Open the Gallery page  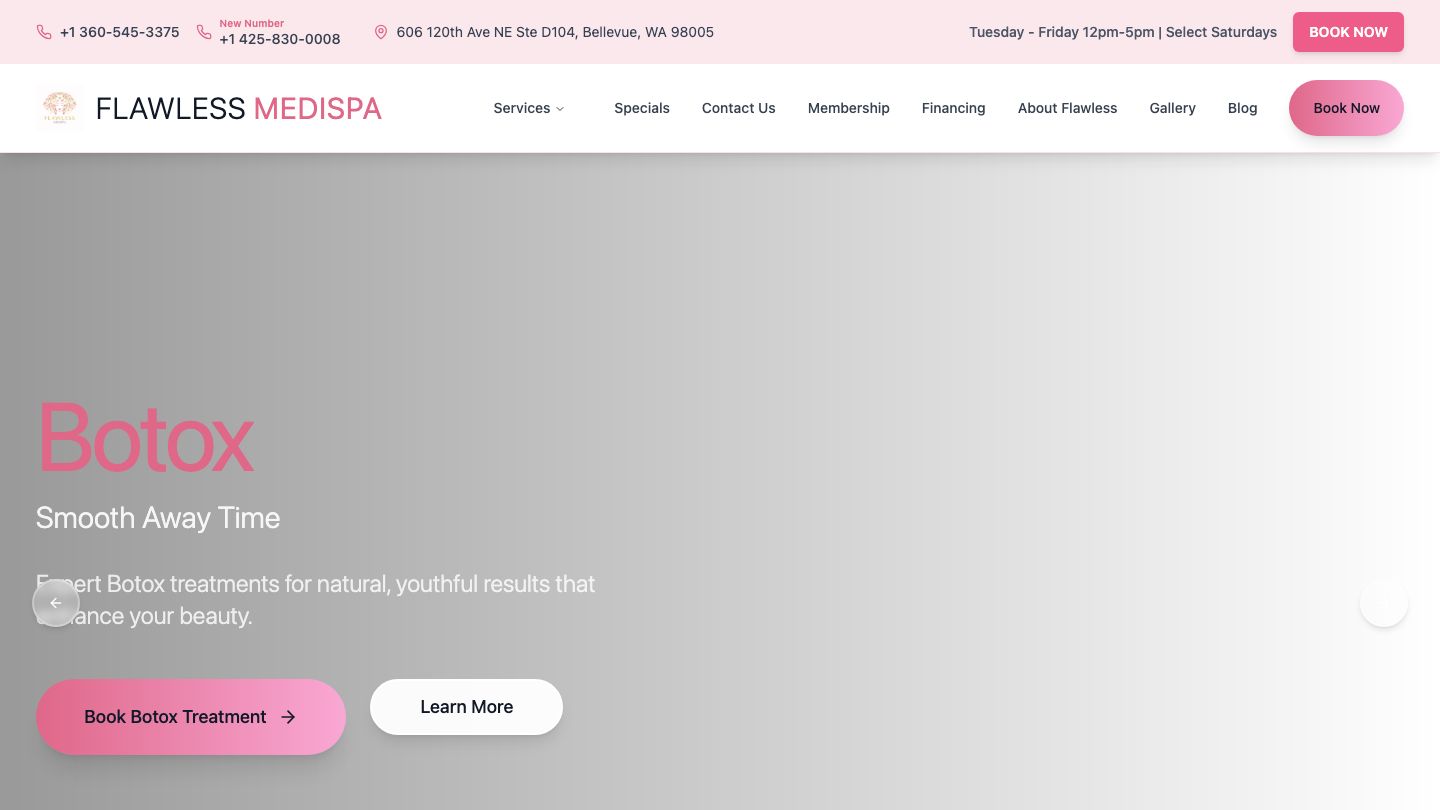pos(1172,108)
